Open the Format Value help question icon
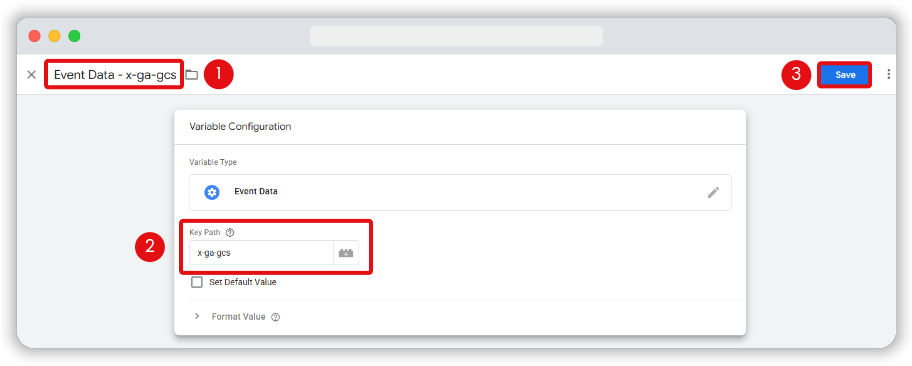The height and width of the screenshot is (366, 912). point(276,317)
